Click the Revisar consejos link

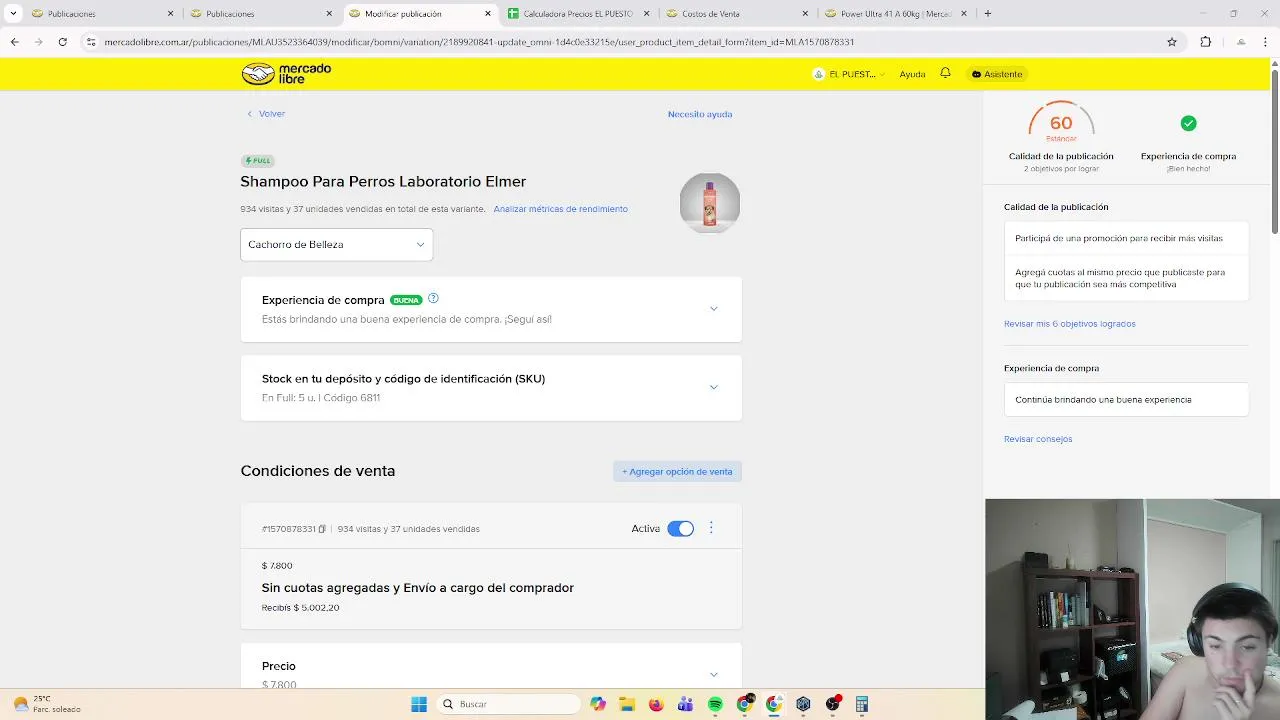(x=1038, y=439)
